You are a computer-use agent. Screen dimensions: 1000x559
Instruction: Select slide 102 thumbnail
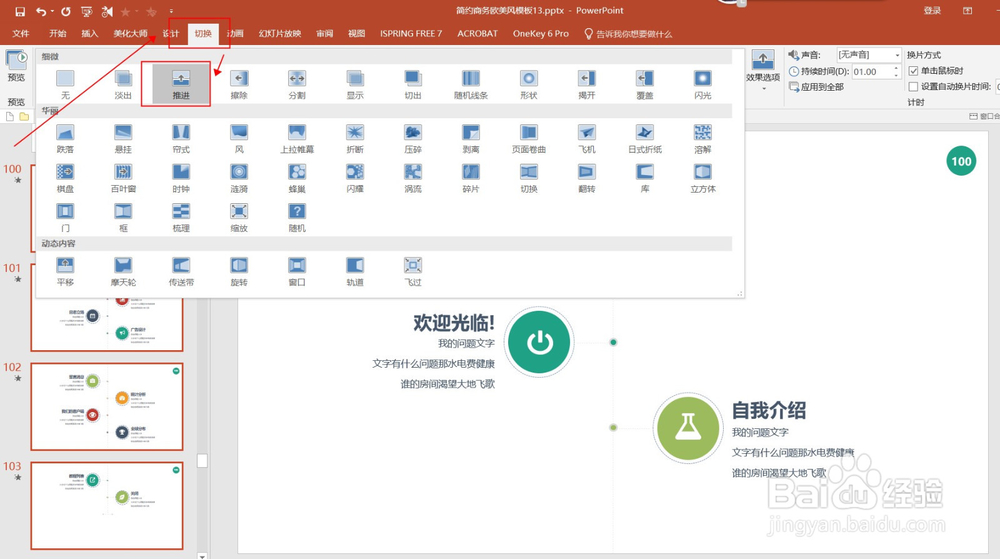107,407
